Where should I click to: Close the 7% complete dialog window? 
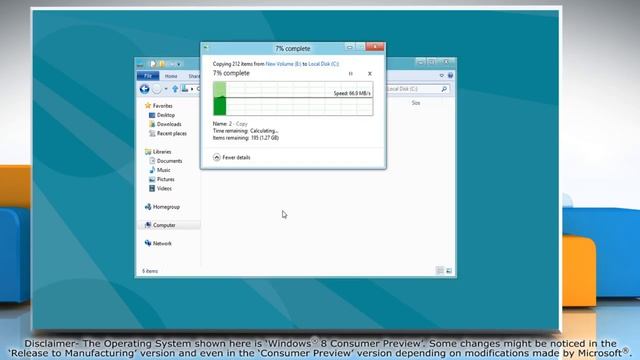coord(375,47)
